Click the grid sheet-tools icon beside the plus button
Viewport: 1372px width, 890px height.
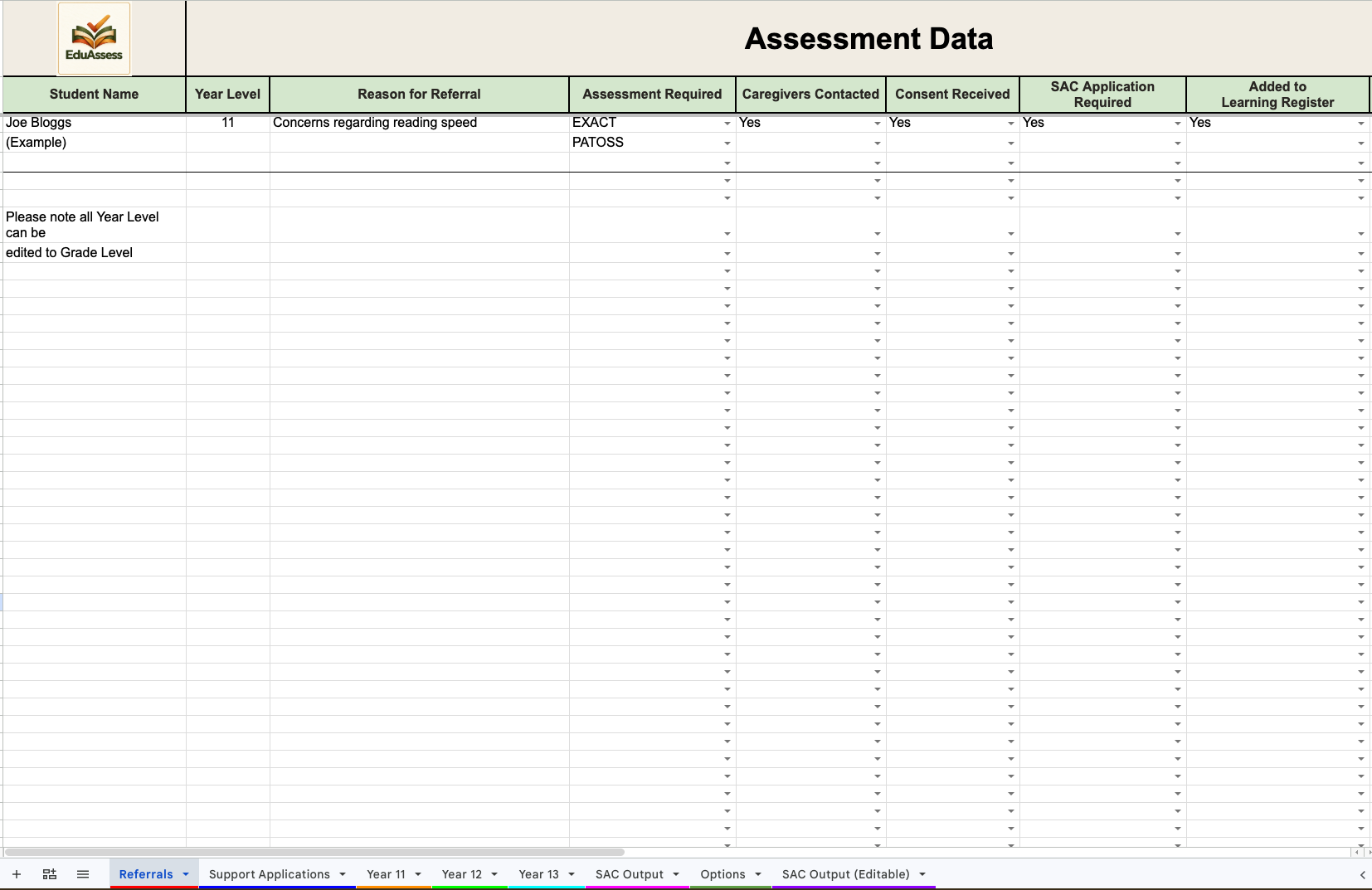pyautogui.click(x=50, y=874)
